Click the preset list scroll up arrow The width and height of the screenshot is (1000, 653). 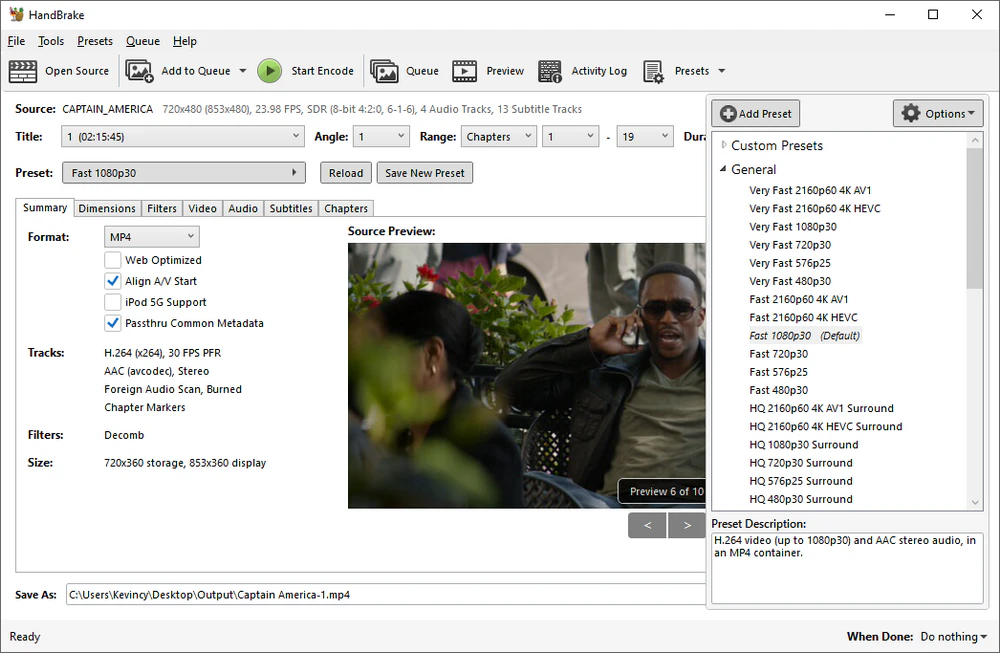(x=974, y=140)
